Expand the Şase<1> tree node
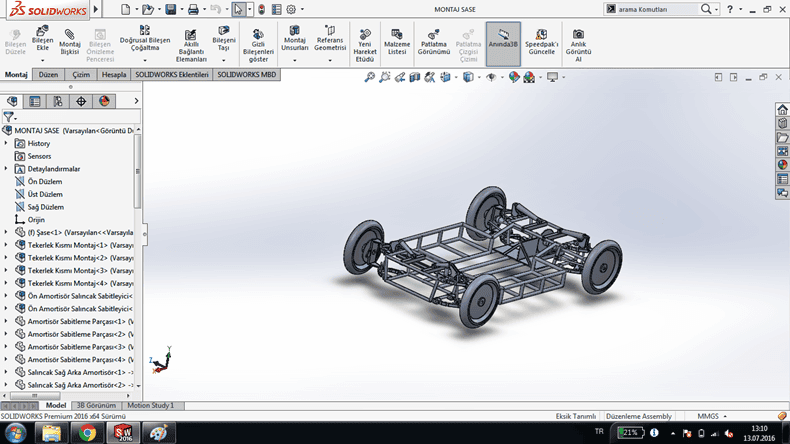 click(x=6, y=232)
